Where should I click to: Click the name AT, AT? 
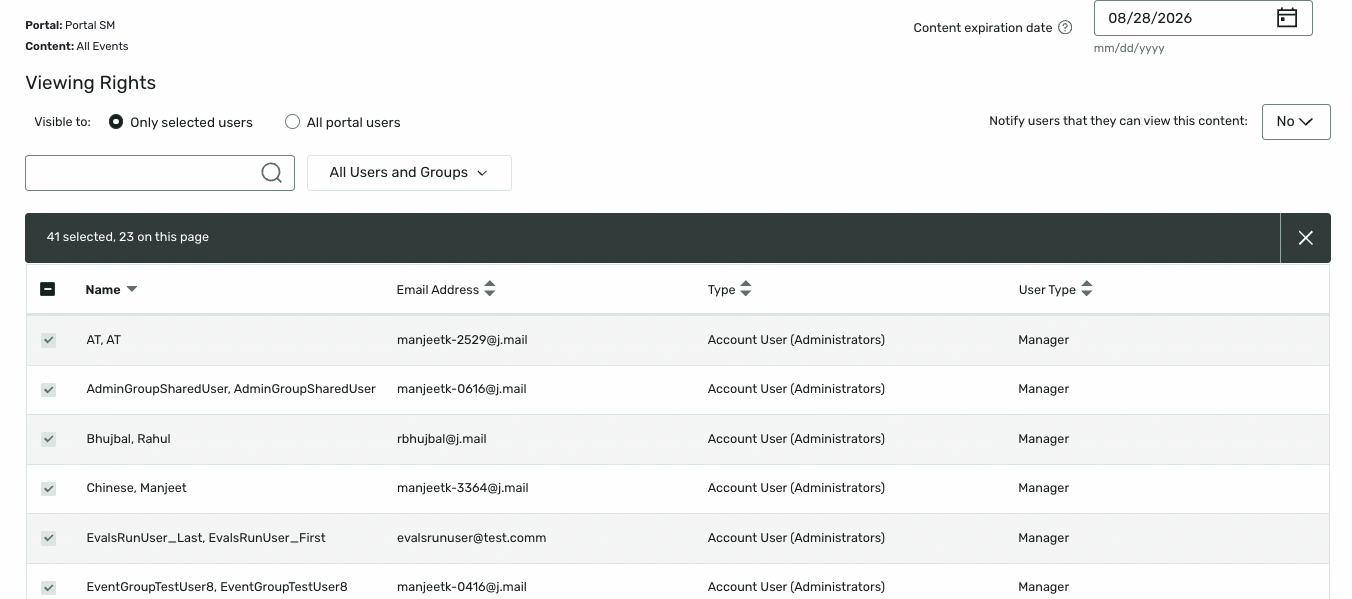104,340
